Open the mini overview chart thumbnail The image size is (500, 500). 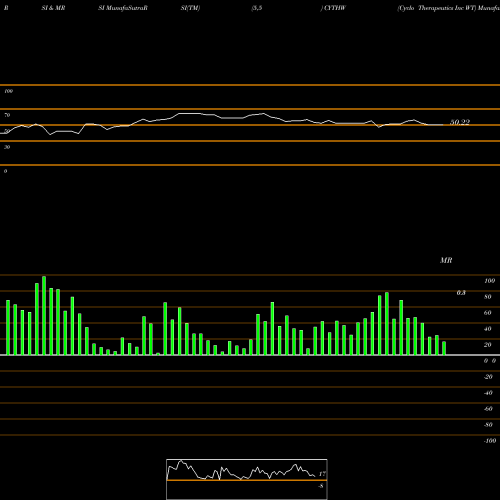247,479
